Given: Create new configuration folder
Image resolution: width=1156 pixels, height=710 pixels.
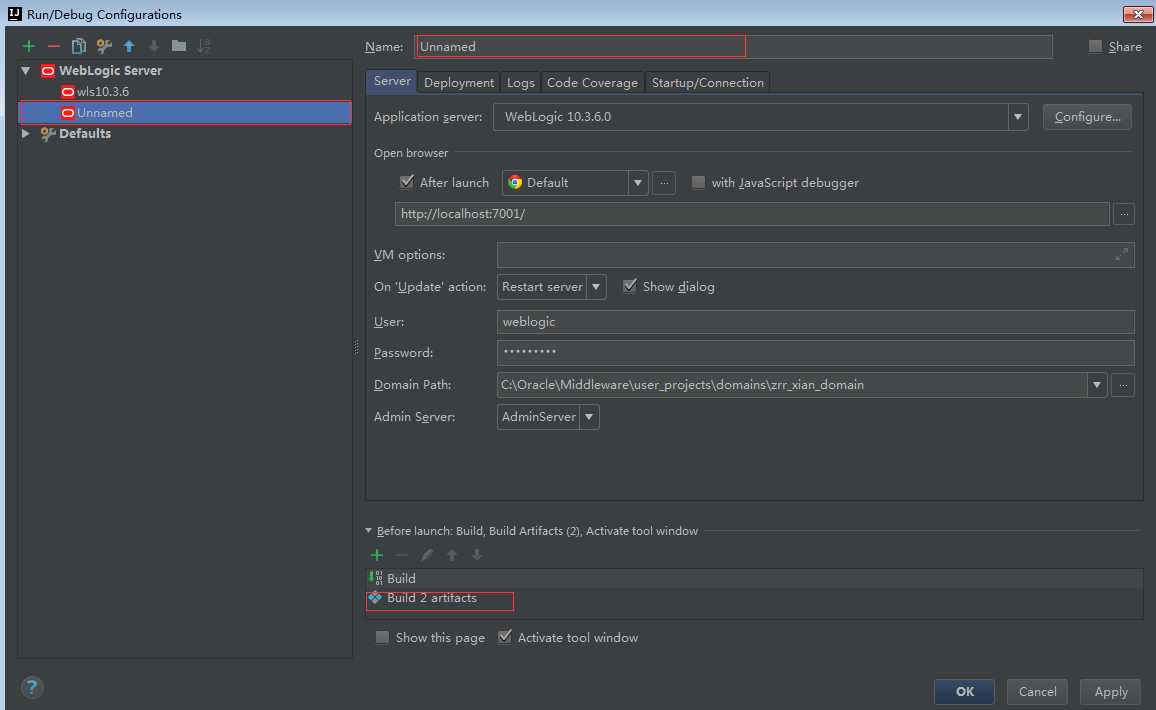Looking at the screenshot, I should click(179, 46).
